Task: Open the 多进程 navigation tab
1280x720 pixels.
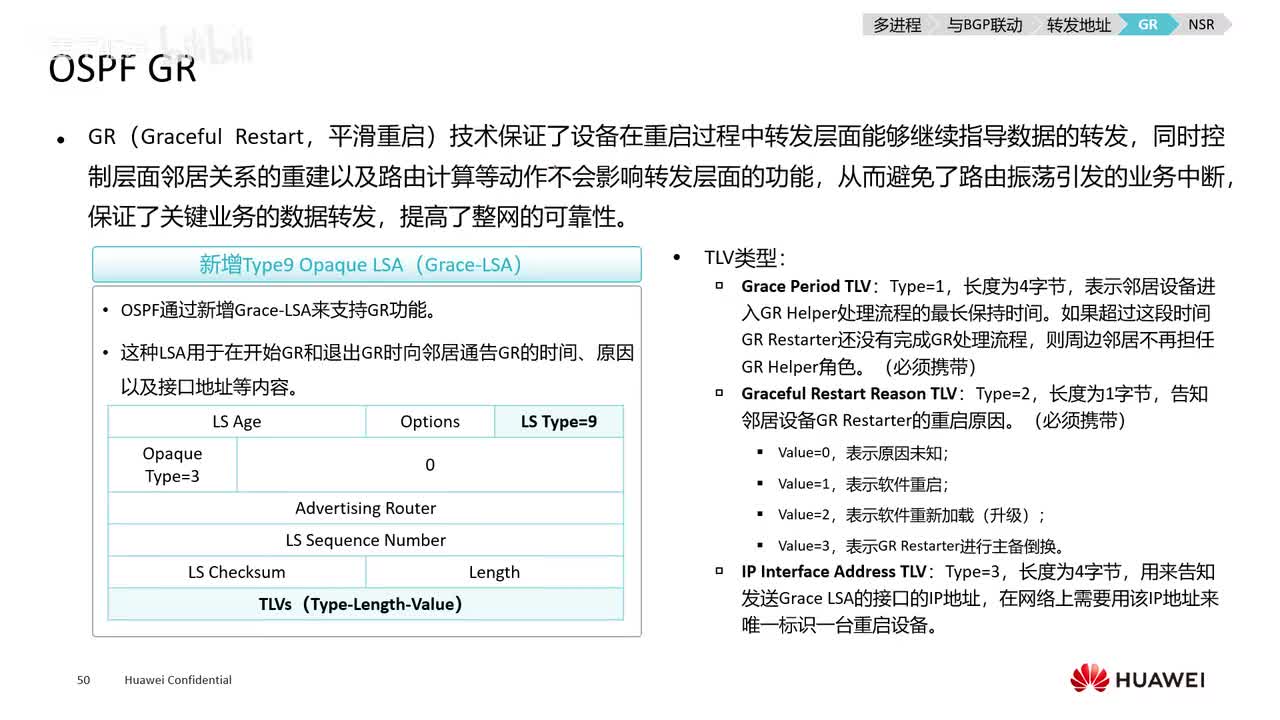Action: click(x=897, y=25)
